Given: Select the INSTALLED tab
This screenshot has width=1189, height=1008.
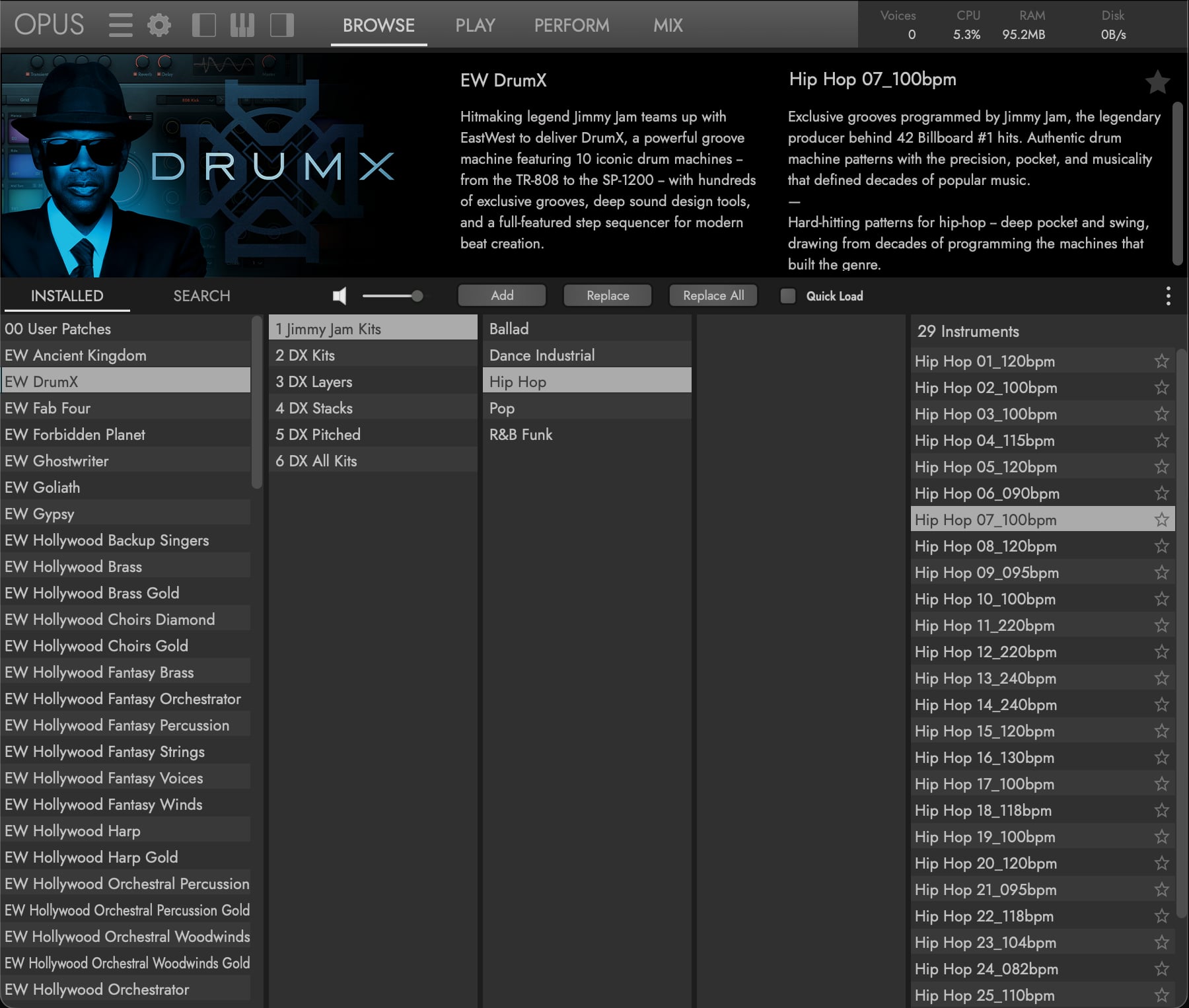Looking at the screenshot, I should click(x=67, y=296).
